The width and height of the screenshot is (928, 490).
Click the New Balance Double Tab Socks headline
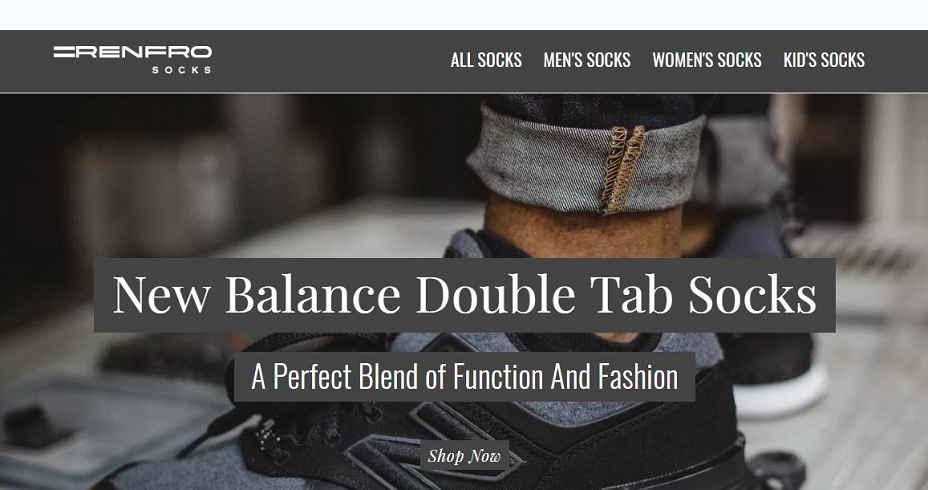coord(465,295)
